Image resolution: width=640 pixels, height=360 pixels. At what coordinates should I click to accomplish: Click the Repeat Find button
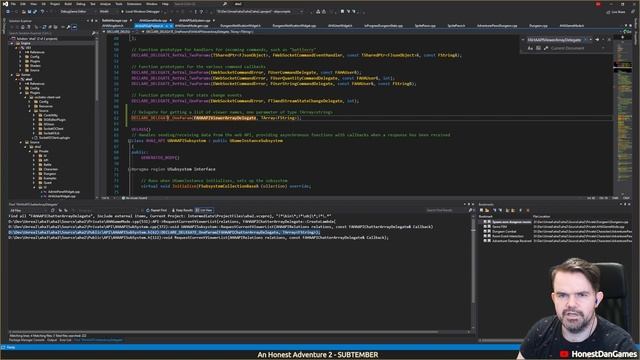(156, 211)
